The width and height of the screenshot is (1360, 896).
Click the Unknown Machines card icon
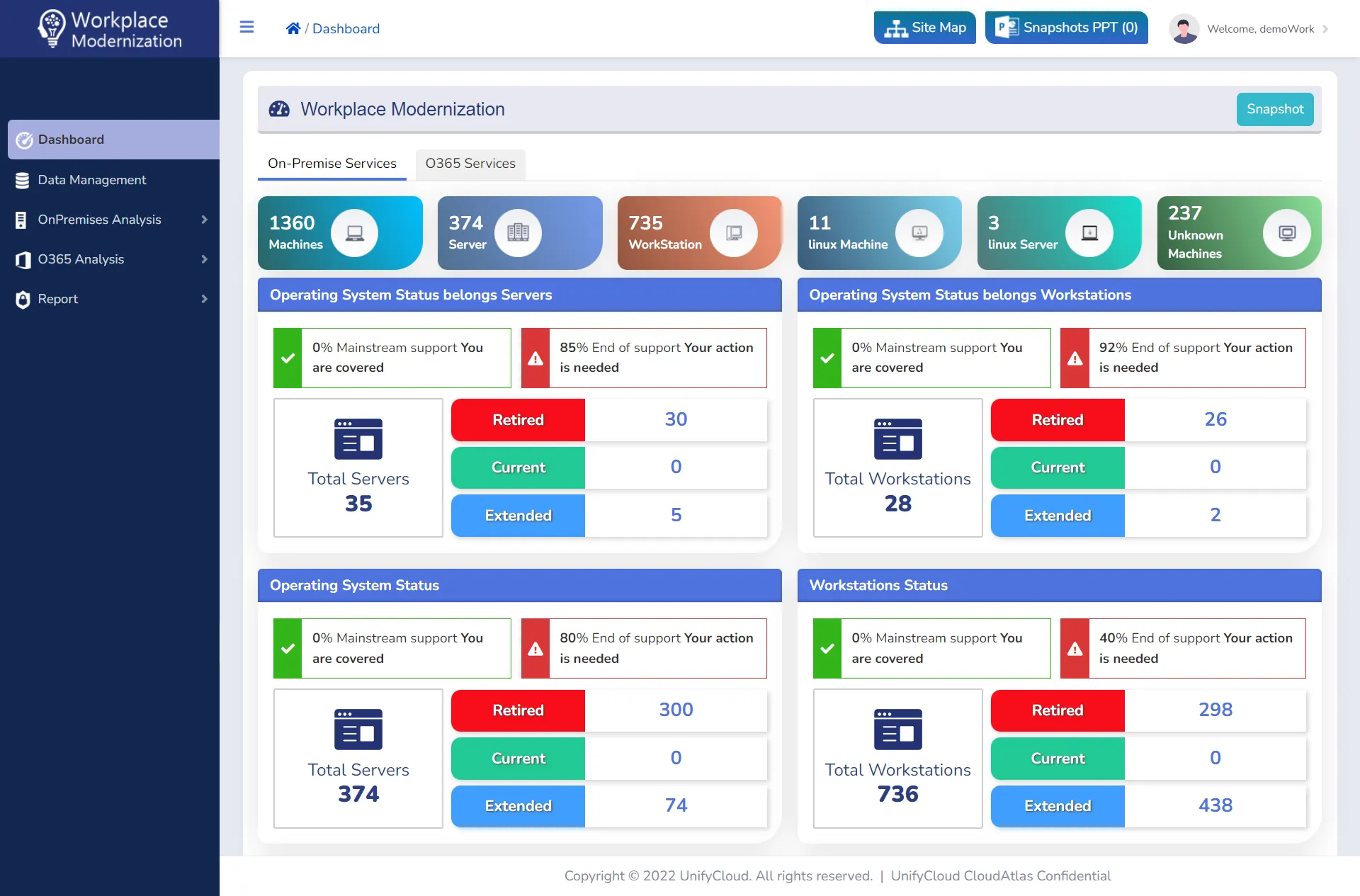click(1286, 232)
